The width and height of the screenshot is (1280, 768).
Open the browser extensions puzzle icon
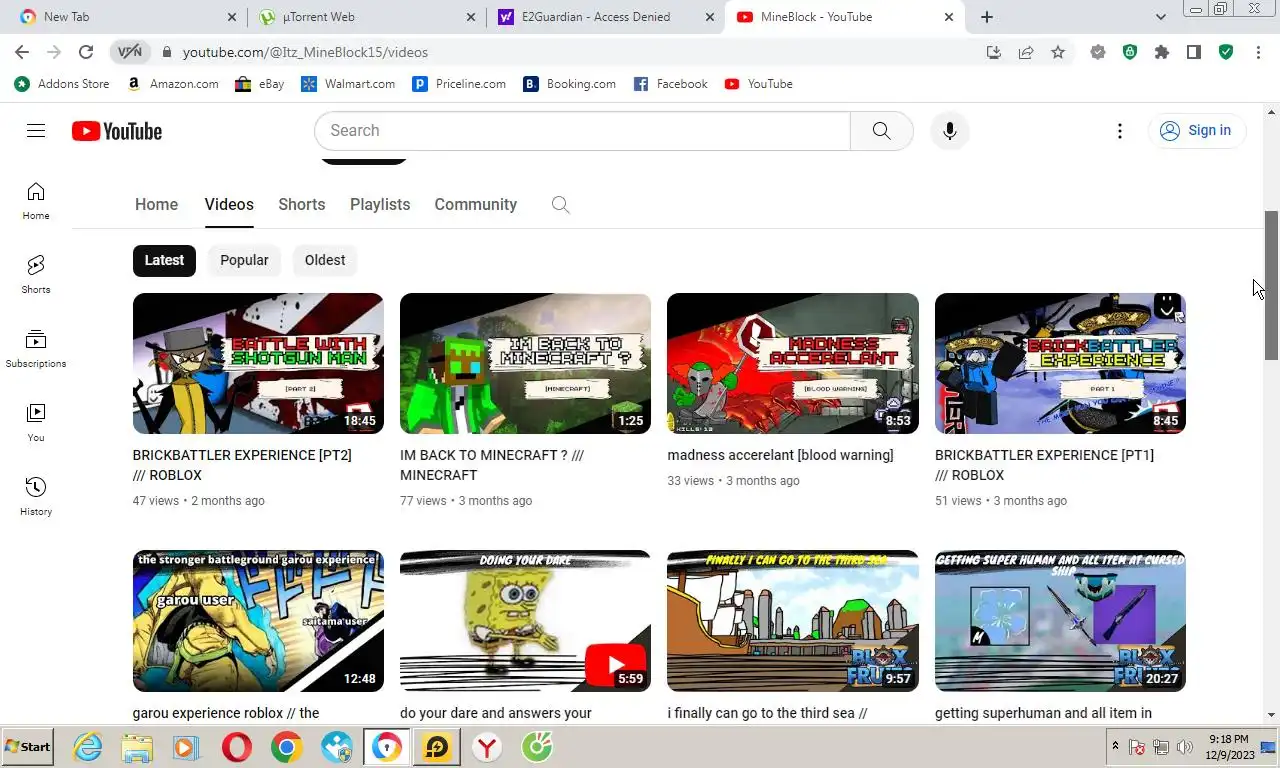[1162, 52]
